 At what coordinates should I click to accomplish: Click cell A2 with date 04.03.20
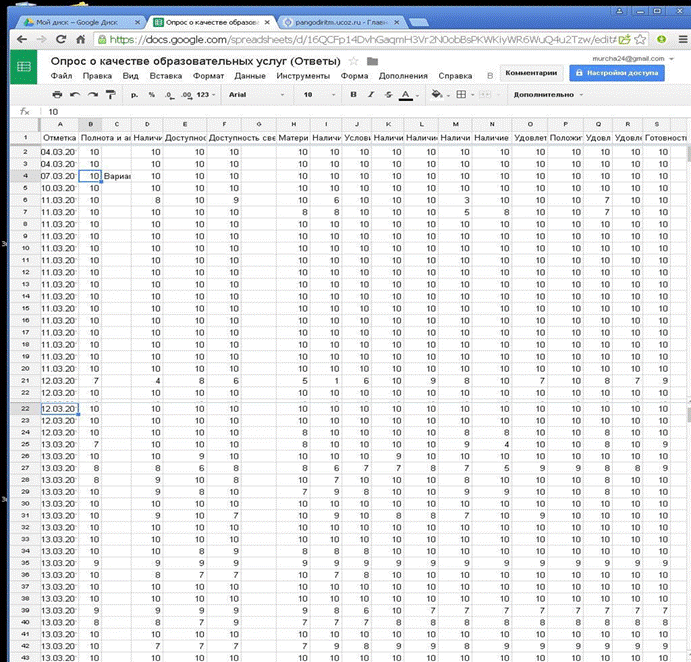[59, 152]
